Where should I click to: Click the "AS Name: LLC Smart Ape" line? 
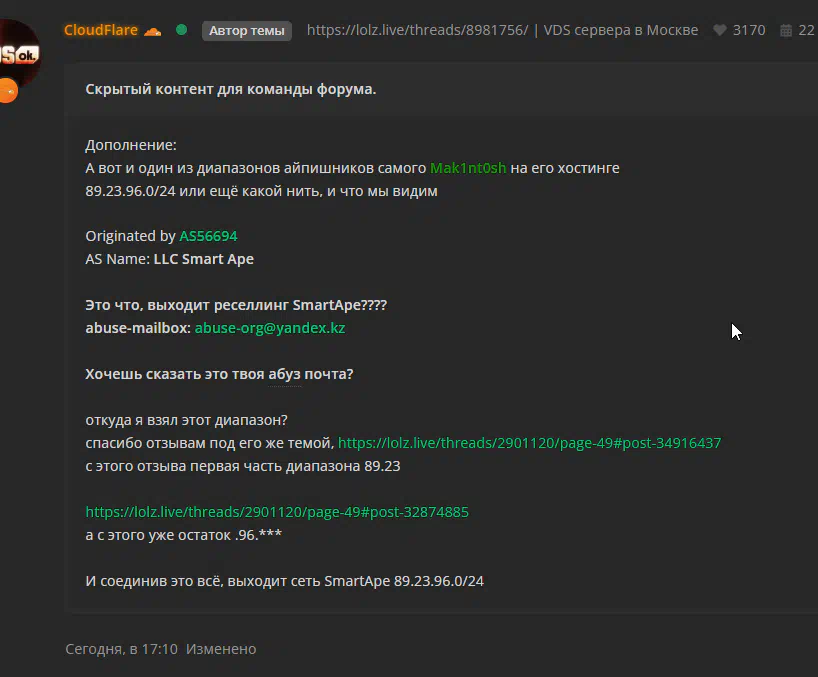pyautogui.click(x=170, y=259)
